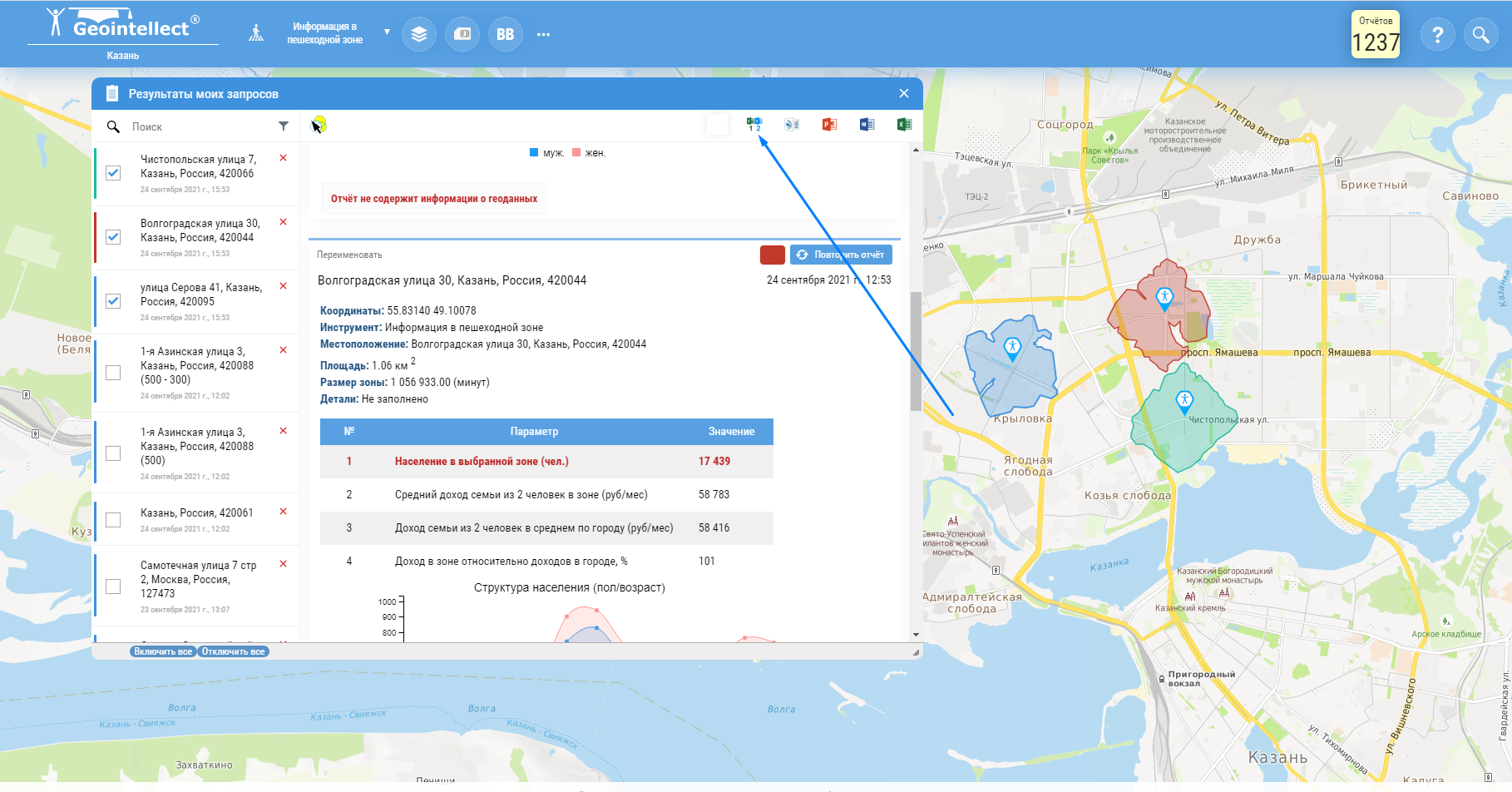
Task: Click the report clipboard icon in panel title
Action: [111, 93]
